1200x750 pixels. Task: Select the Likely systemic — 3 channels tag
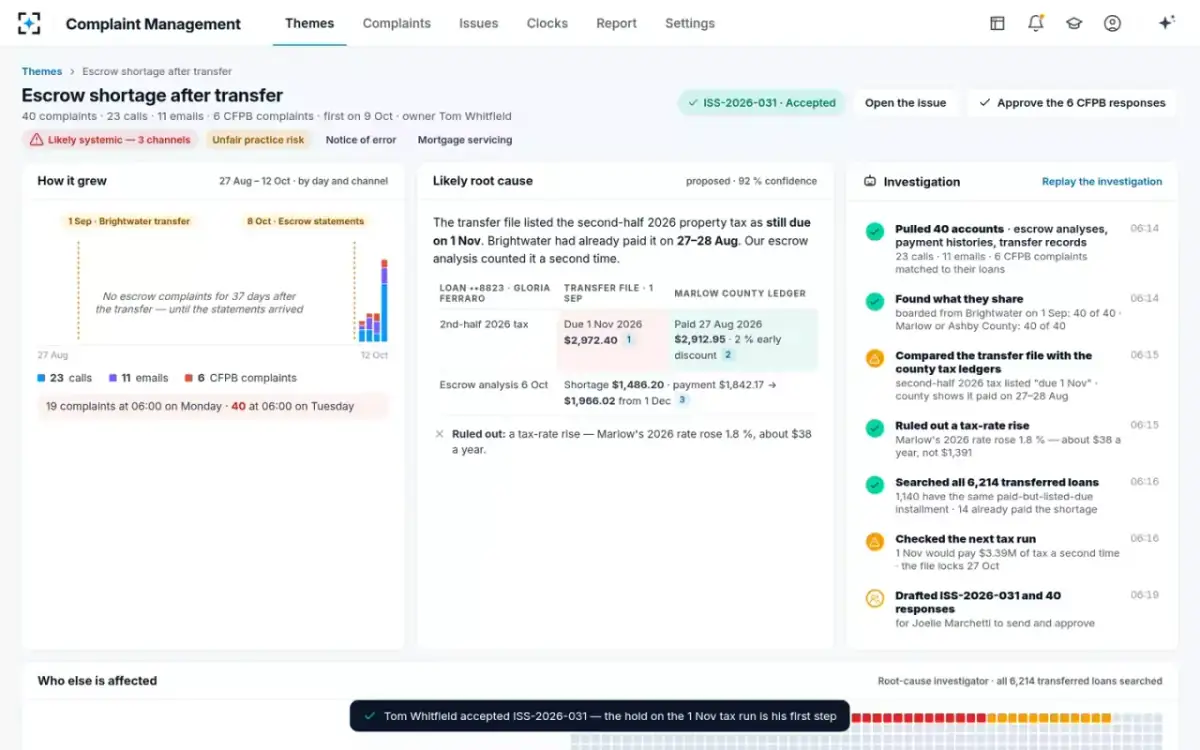(x=110, y=140)
